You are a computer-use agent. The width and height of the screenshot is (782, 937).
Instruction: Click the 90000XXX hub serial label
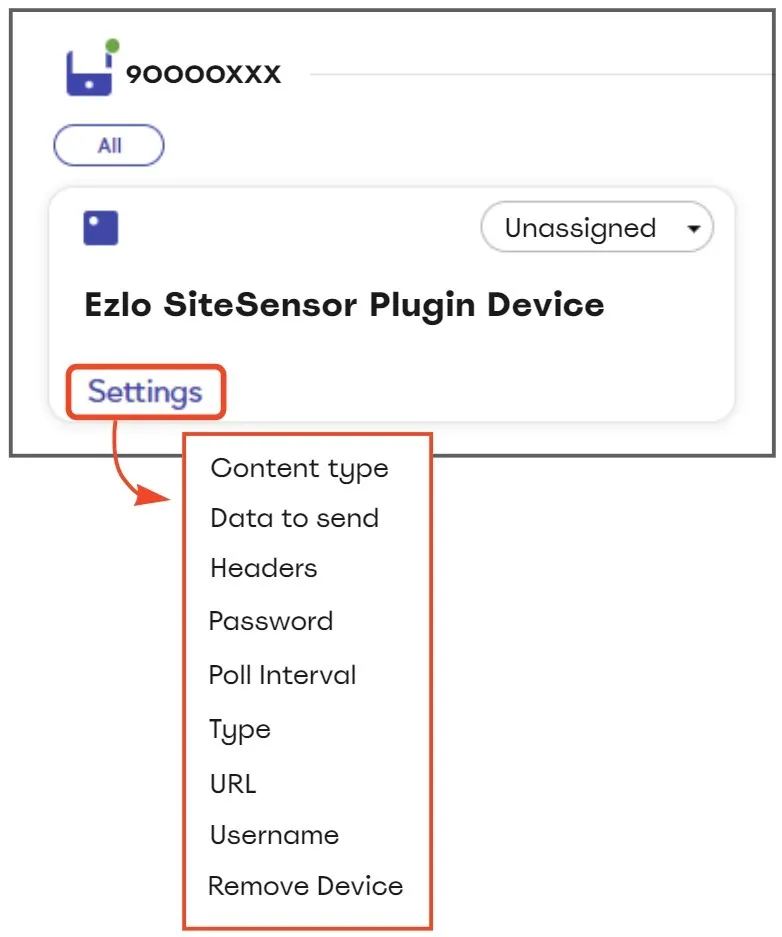[x=203, y=74]
